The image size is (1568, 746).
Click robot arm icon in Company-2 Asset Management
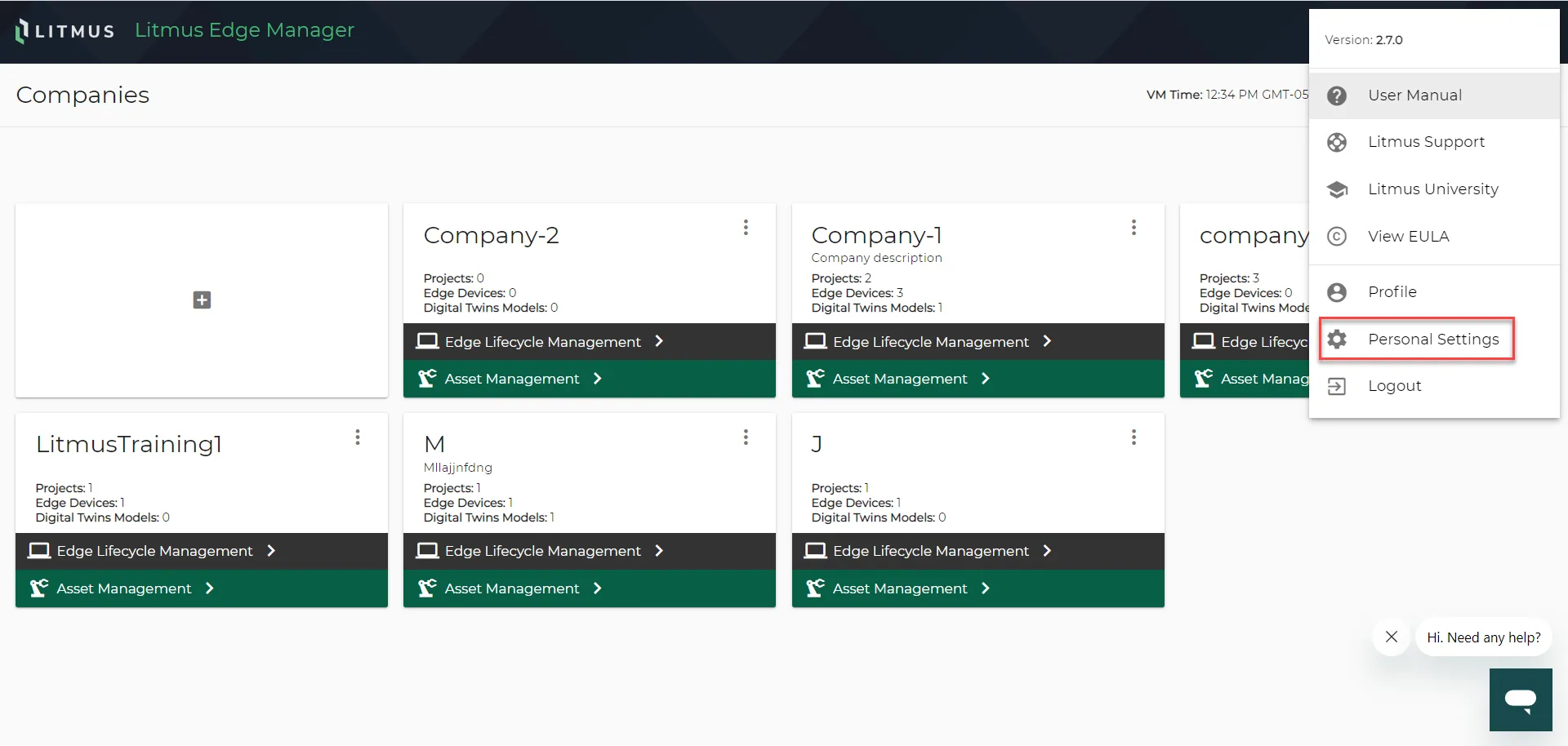tap(427, 379)
